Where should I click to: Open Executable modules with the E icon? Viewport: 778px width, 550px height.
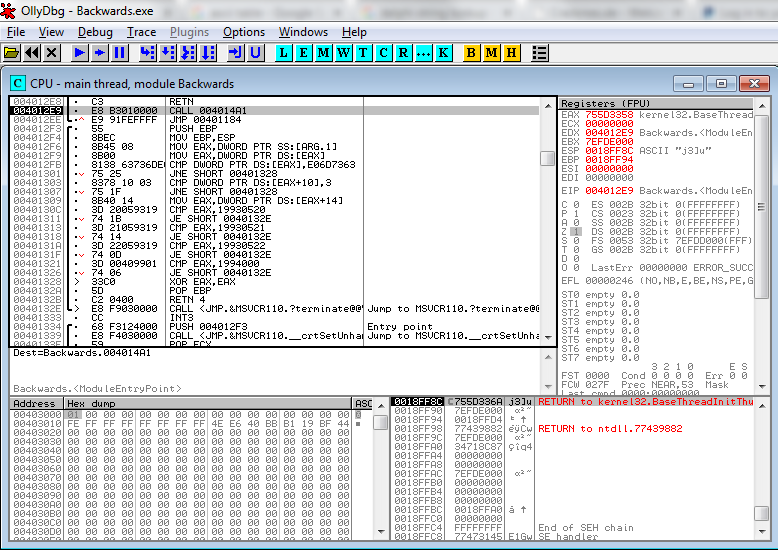pos(303,52)
